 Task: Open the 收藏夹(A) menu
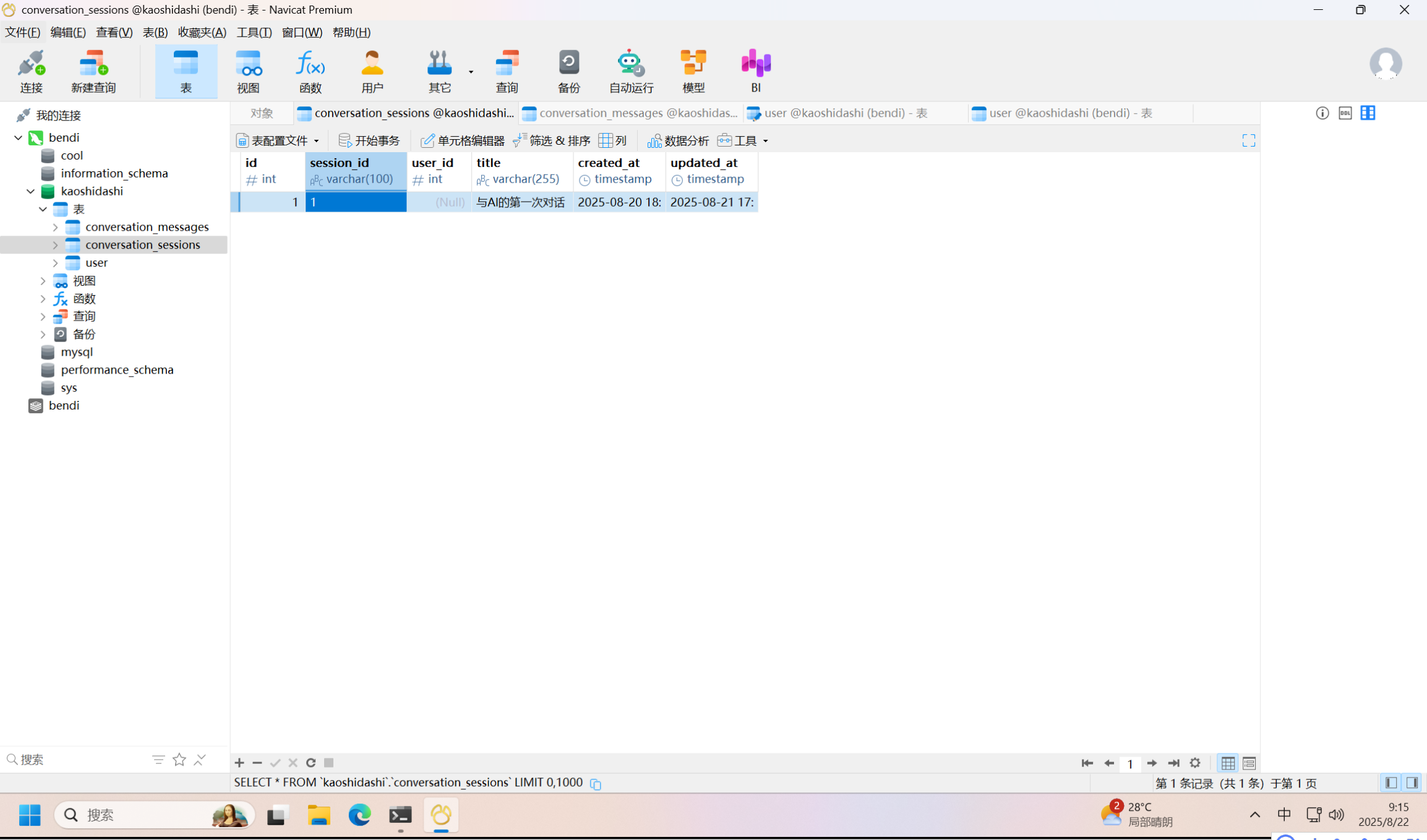(x=202, y=33)
